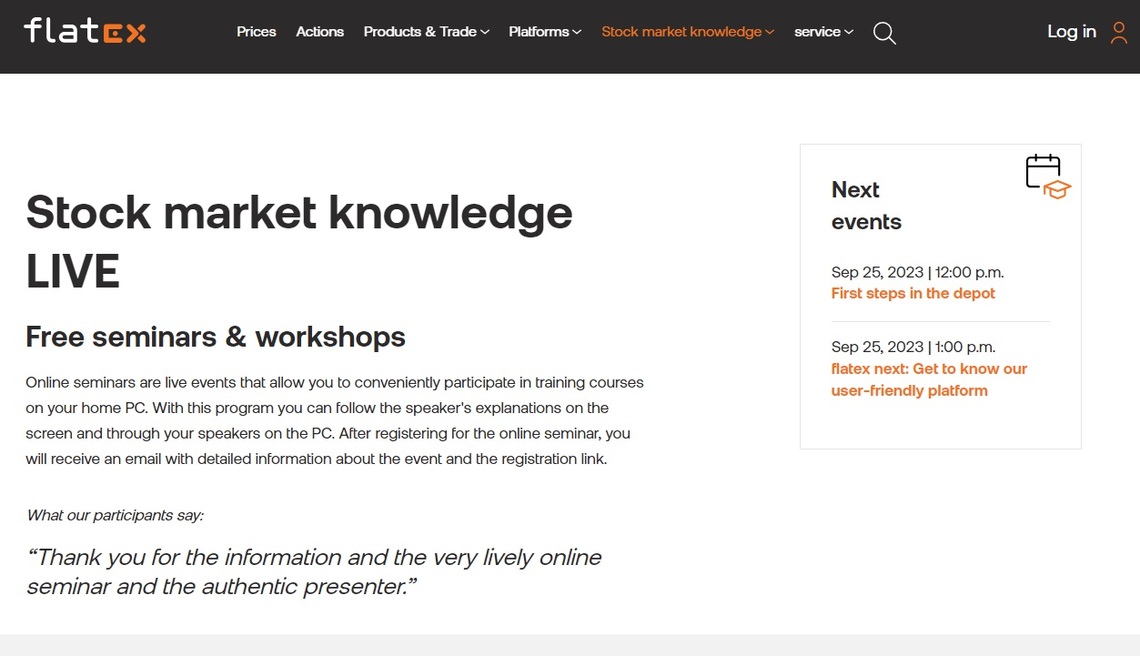This screenshot has height=656, width=1140.
Task: Expand the service dropdown
Action: point(823,32)
